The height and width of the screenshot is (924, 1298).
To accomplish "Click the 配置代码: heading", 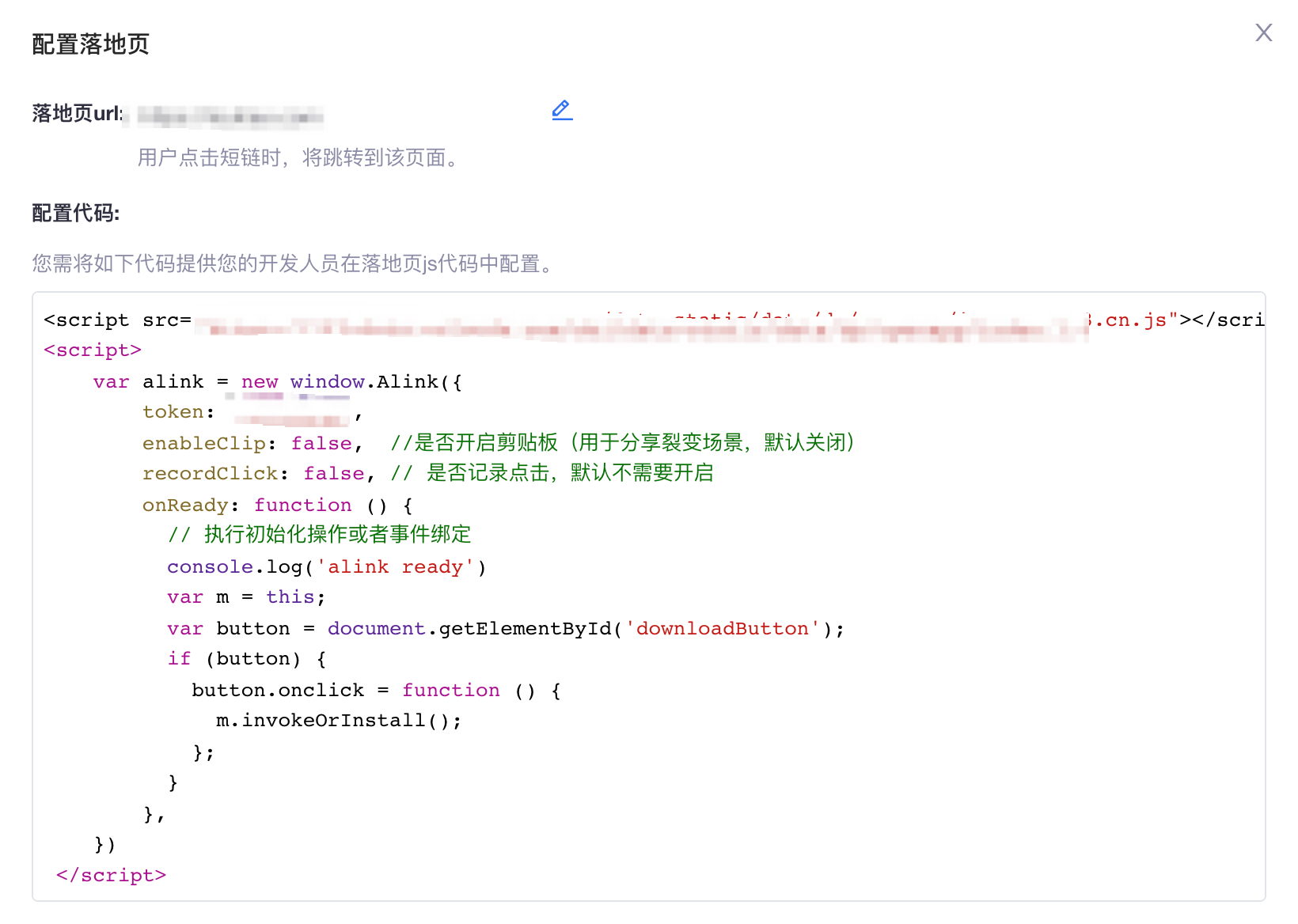I will click(x=76, y=213).
